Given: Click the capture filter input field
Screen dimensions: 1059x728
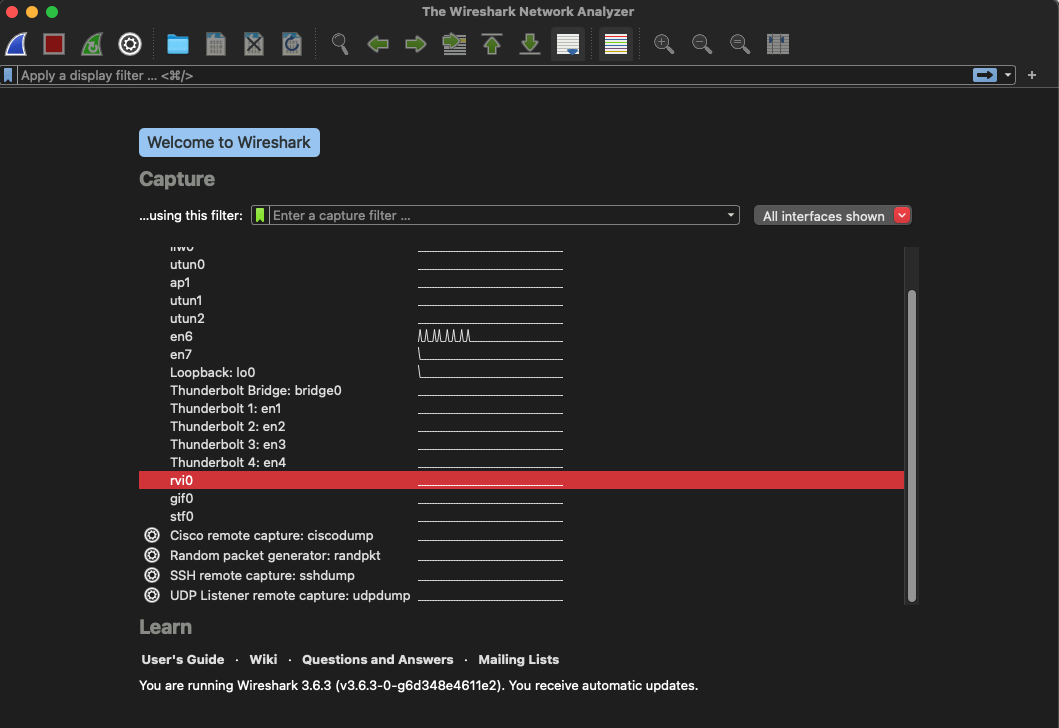Looking at the screenshot, I should (x=496, y=215).
